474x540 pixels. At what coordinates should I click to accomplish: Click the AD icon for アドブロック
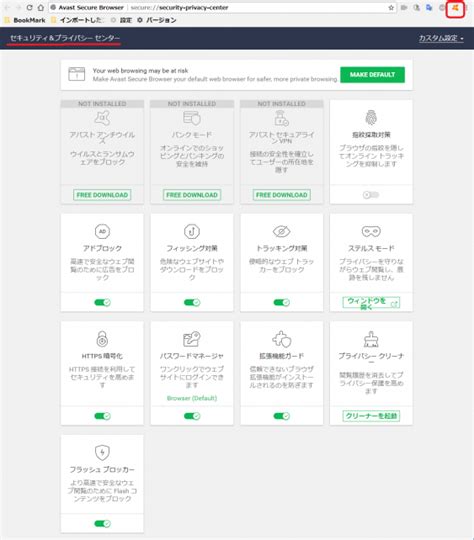point(102,231)
